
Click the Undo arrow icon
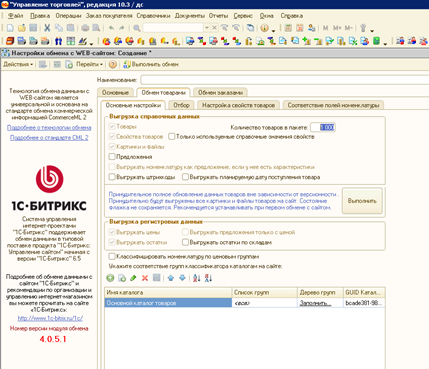click(111, 28)
